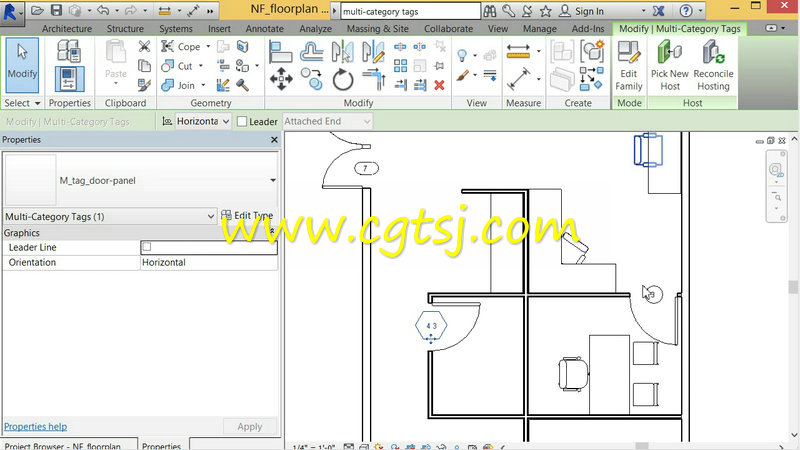Image resolution: width=800 pixels, height=450 pixels.
Task: Click the Undo arrow icon
Action: point(103,10)
